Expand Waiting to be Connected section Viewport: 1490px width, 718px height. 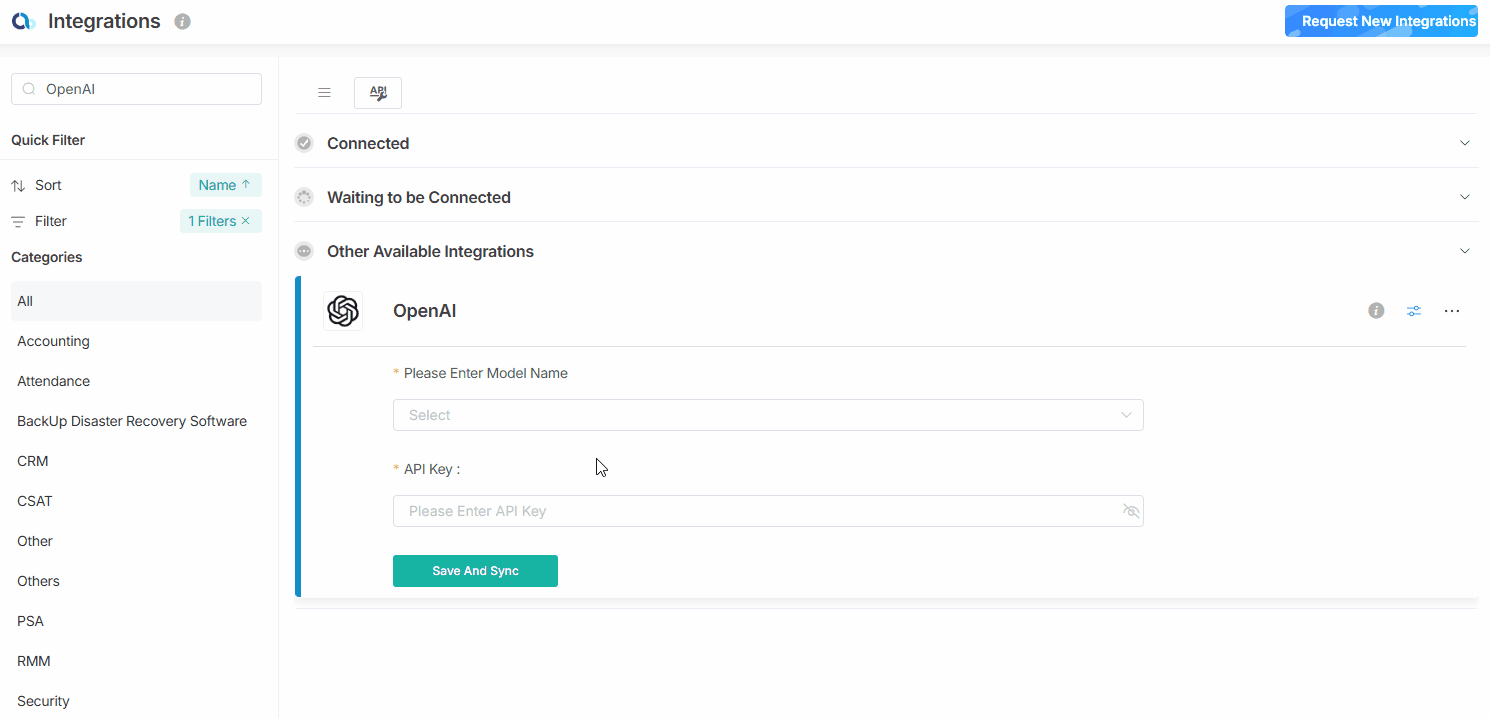tap(1464, 197)
